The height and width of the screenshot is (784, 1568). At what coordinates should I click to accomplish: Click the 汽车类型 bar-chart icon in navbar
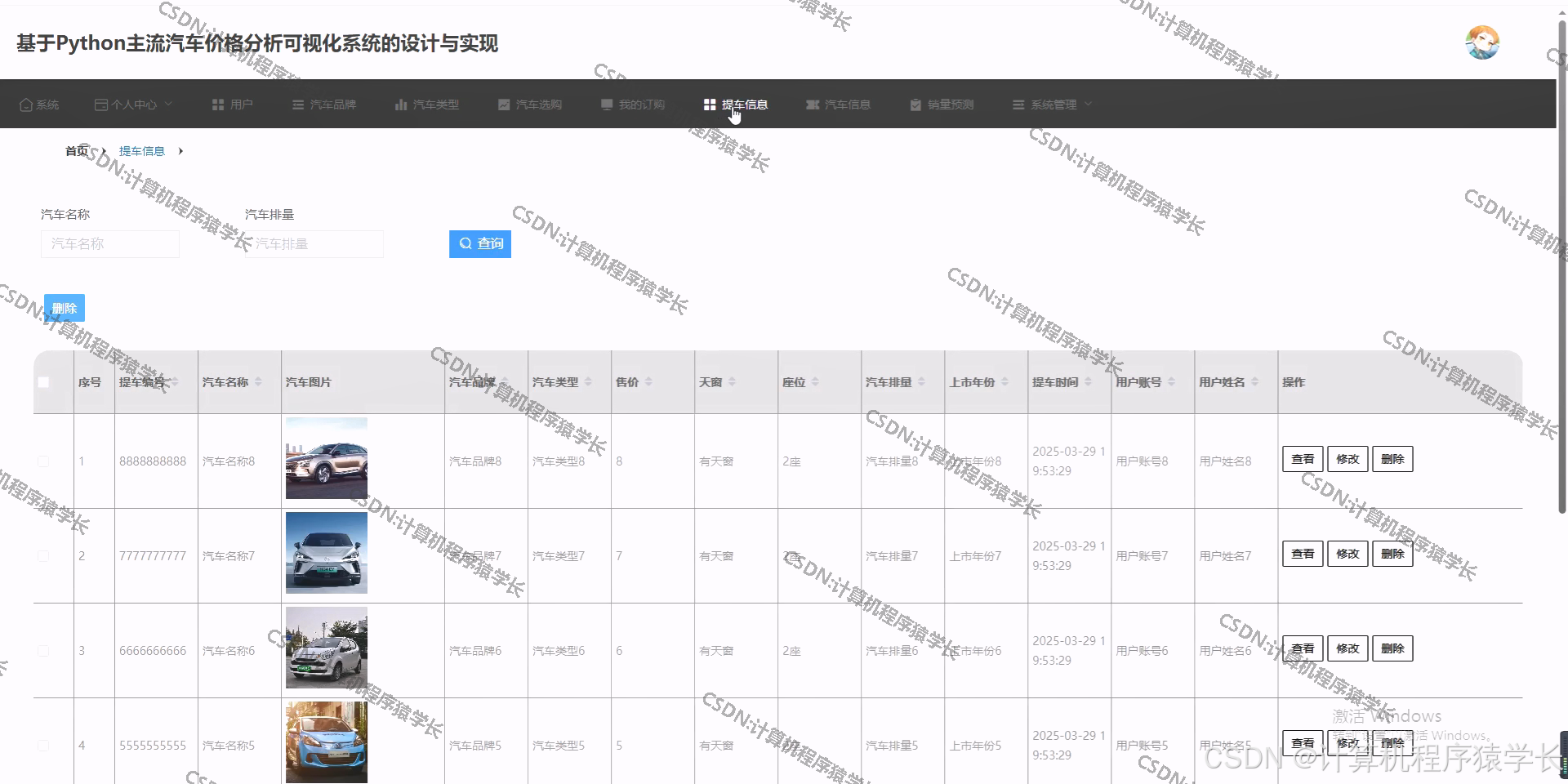[x=401, y=105]
